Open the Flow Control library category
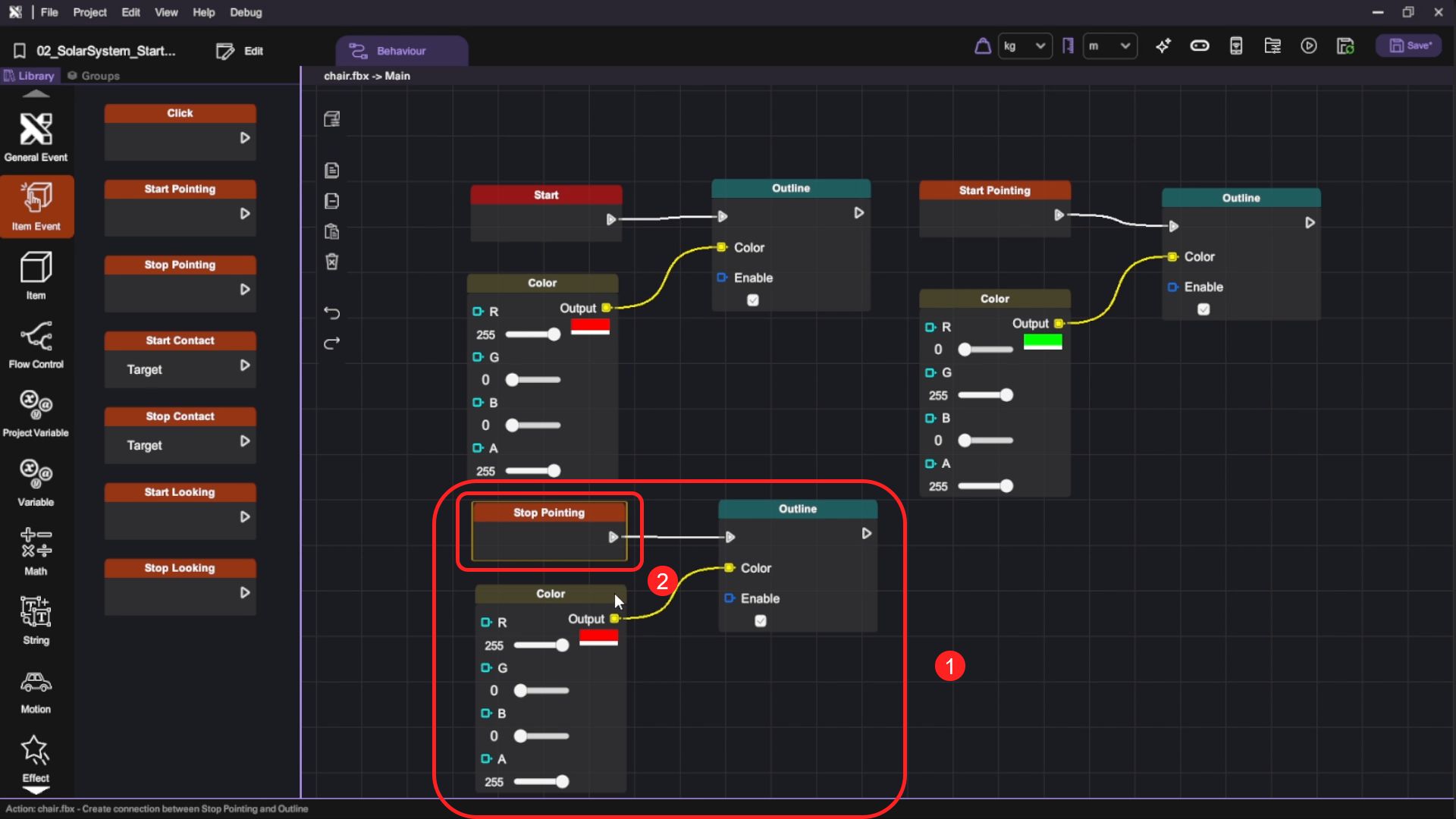The width and height of the screenshot is (1456, 819). (36, 344)
